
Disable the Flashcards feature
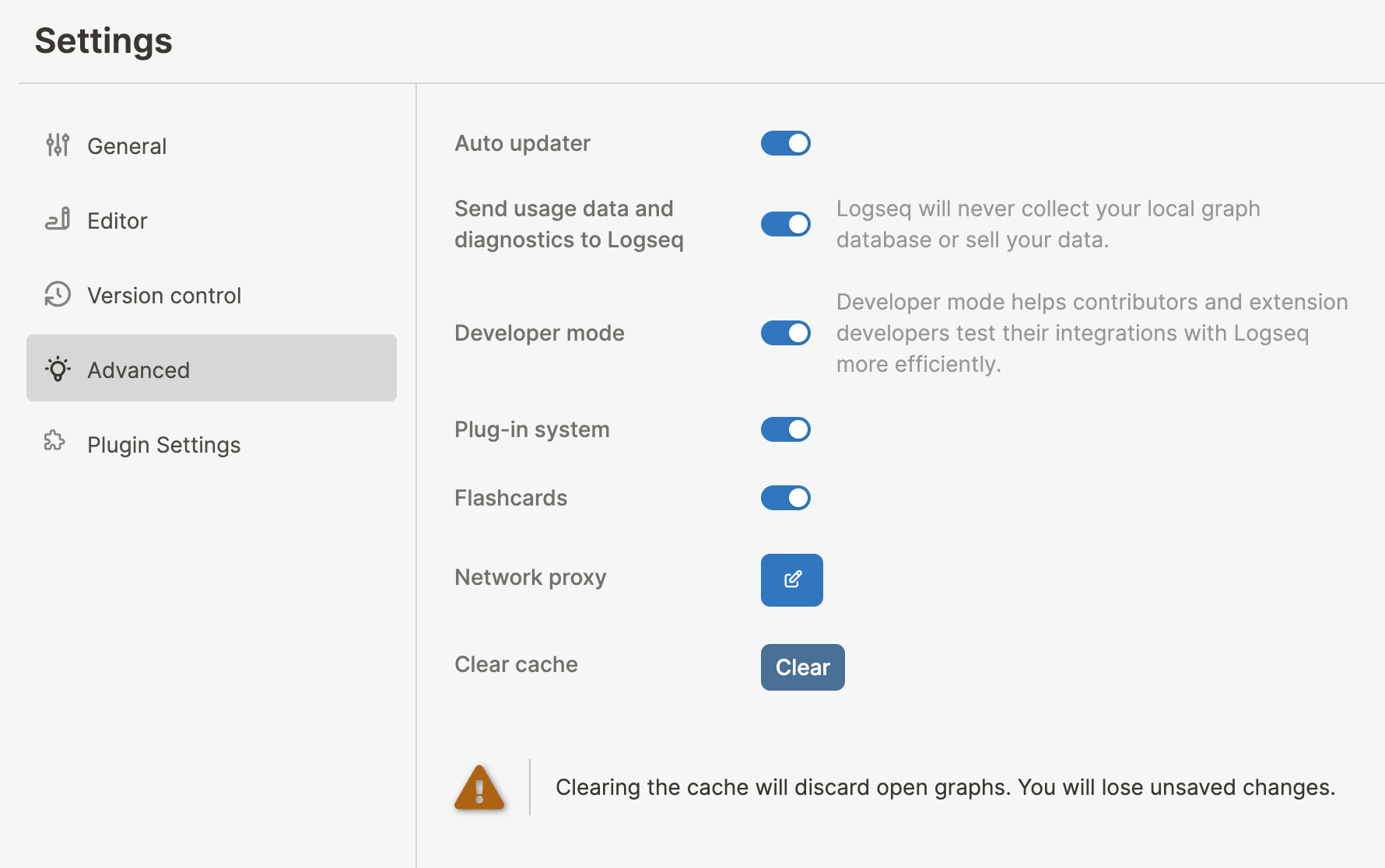785,498
